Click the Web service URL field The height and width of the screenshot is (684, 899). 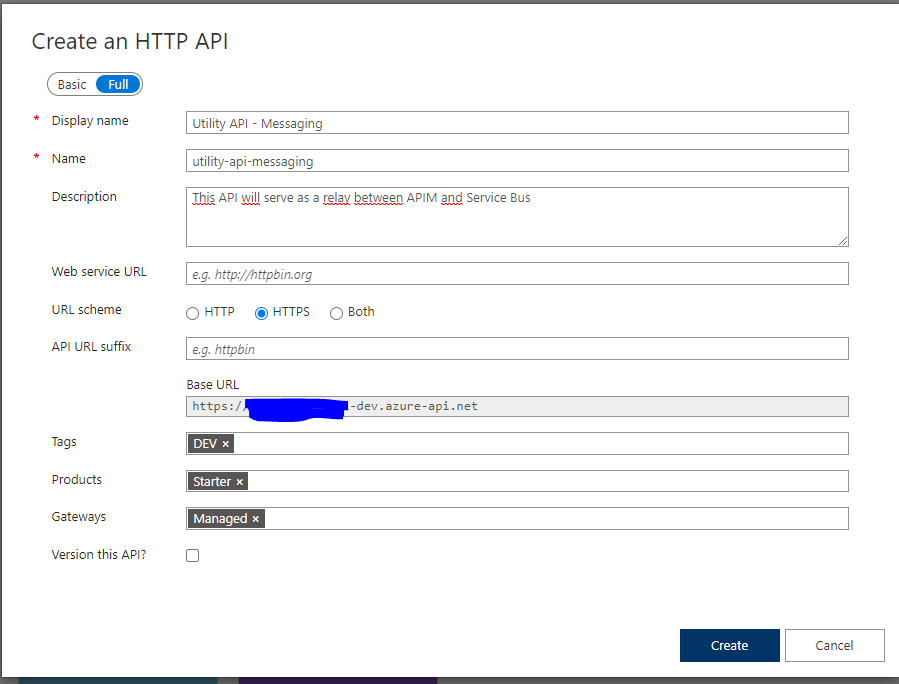coord(517,274)
